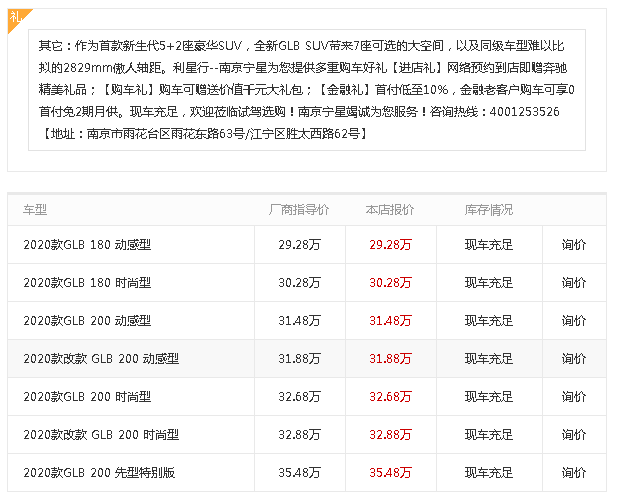Click the address text 南京市雨花台区雨花东路63号
The height and width of the screenshot is (503, 644).
(166, 133)
